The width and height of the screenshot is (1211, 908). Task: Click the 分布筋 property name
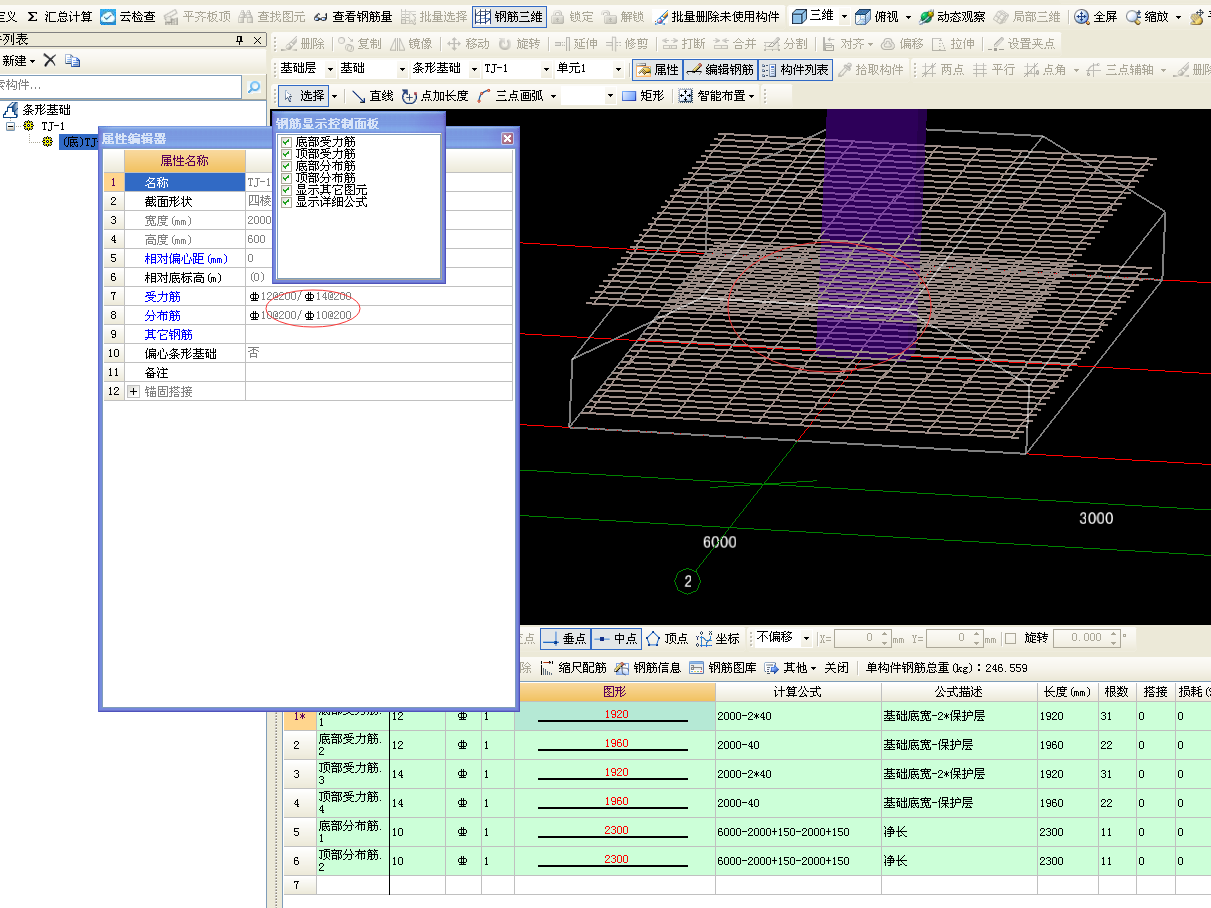[163, 316]
